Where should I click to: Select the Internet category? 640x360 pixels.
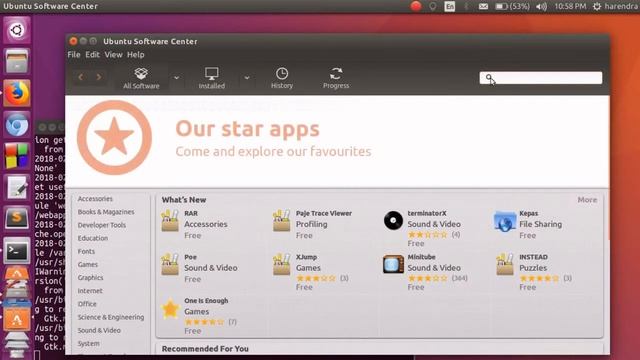(x=90, y=291)
